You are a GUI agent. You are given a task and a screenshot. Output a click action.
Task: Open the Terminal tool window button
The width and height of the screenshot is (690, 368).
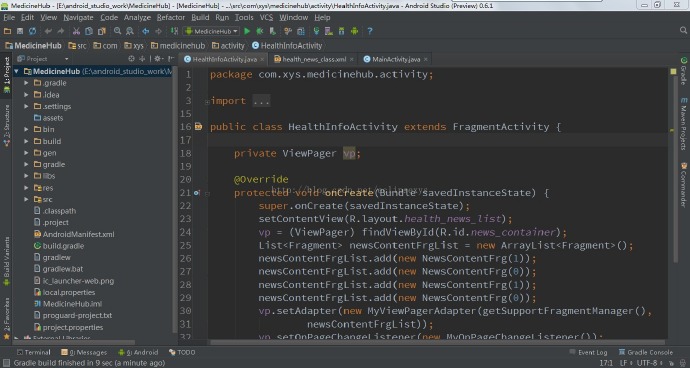click(x=33, y=352)
